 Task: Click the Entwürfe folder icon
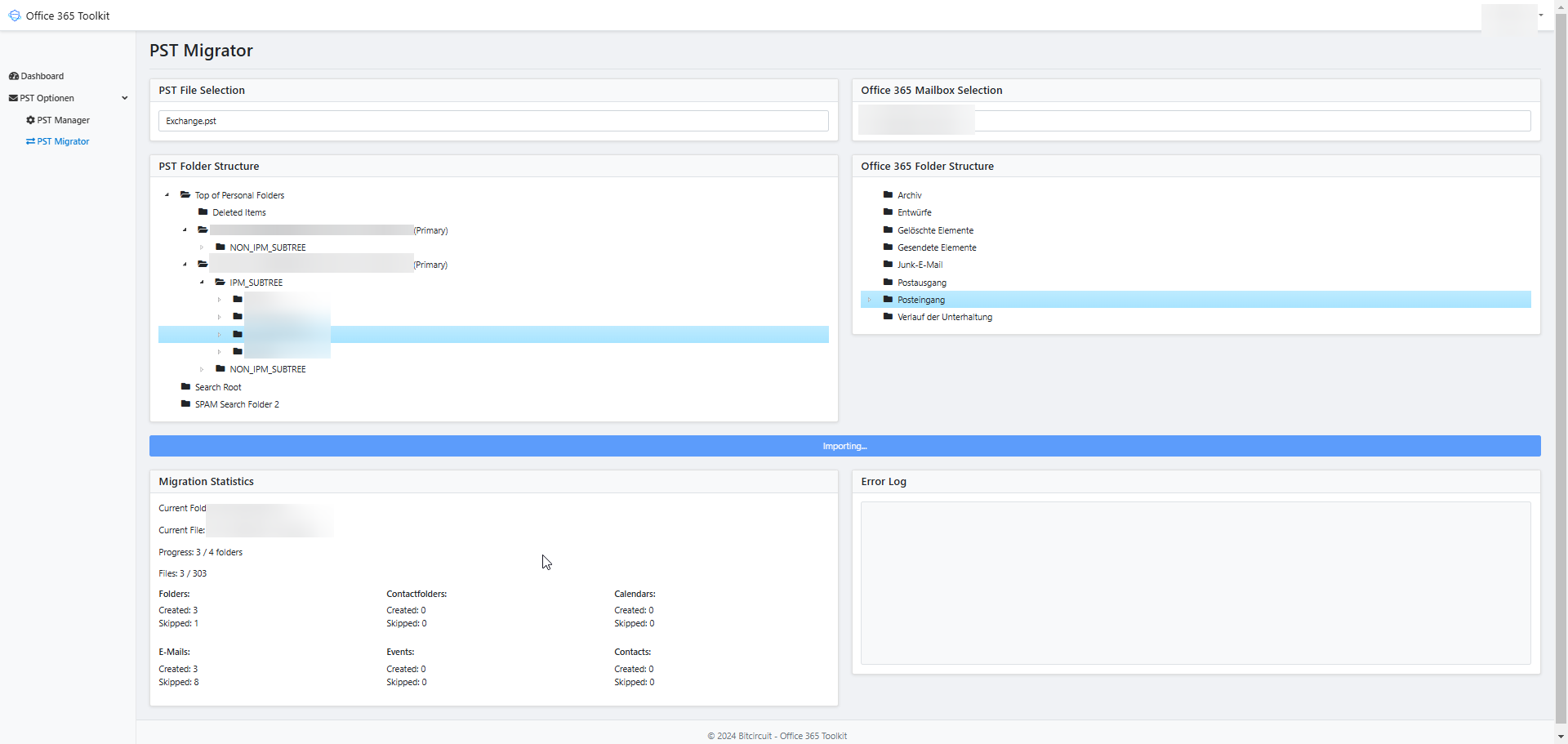click(888, 212)
